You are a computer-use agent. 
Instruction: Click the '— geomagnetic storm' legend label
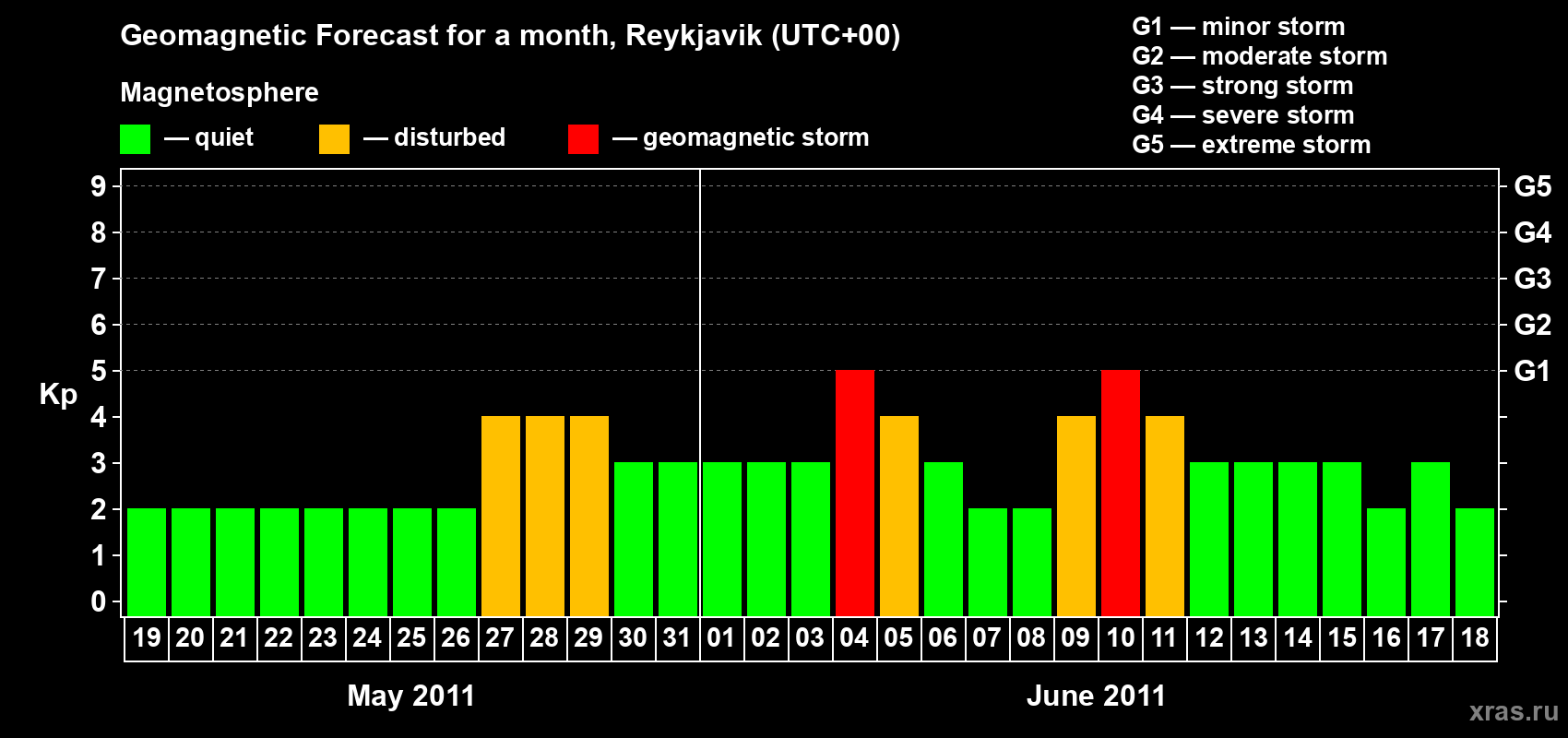(x=741, y=138)
